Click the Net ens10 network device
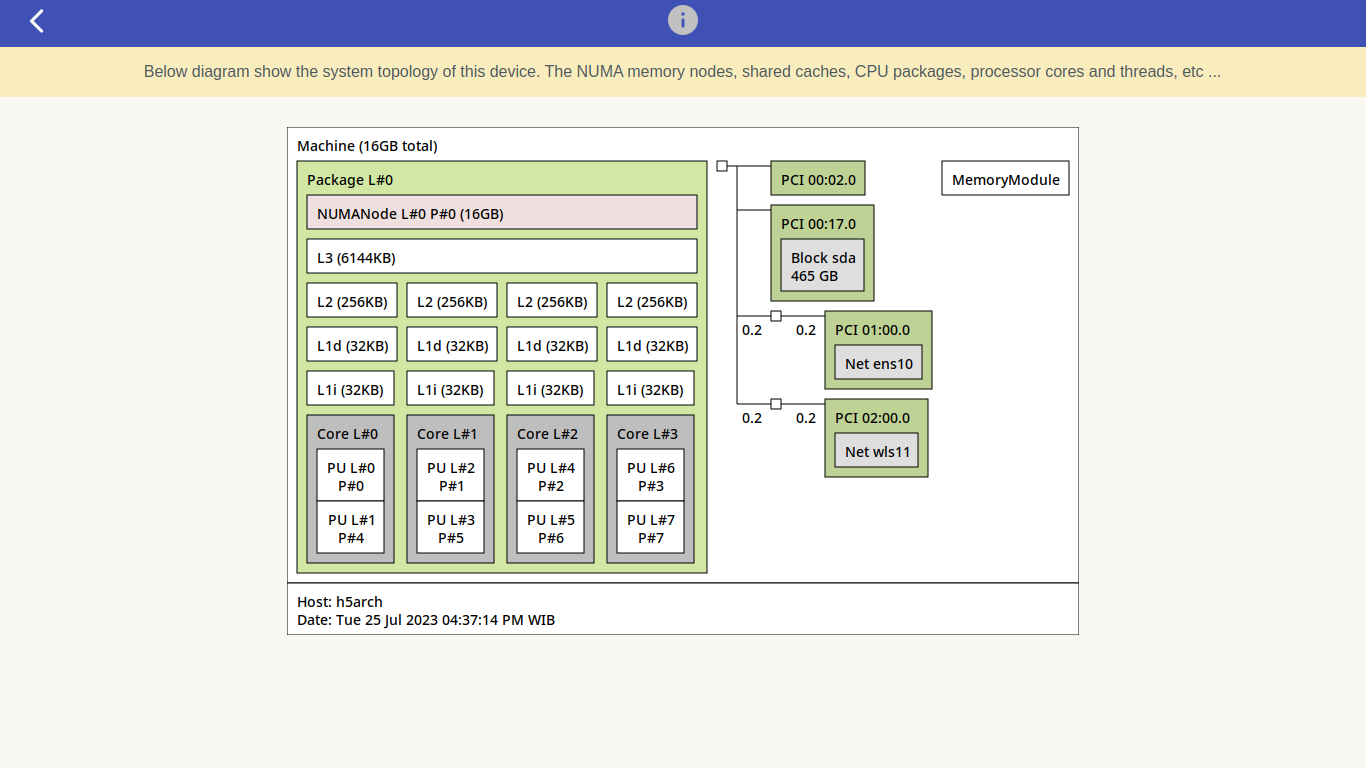Viewport: 1366px width, 768px height. click(x=878, y=363)
